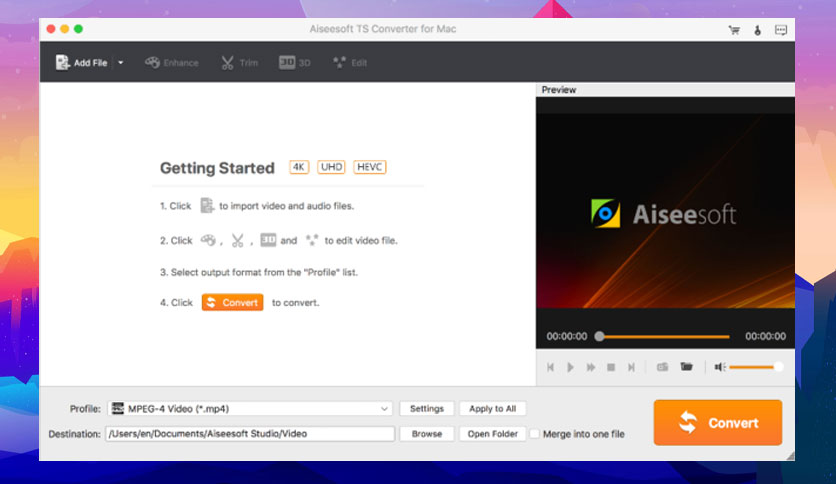Click Browse to choose destination

pyautogui.click(x=427, y=434)
